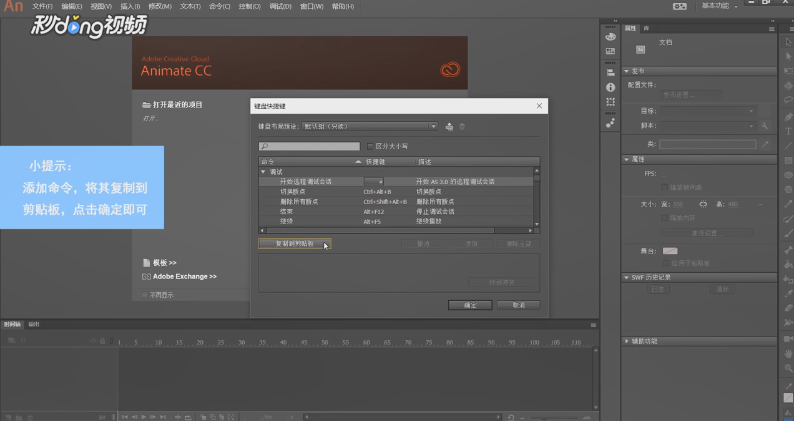This screenshot has width=794, height=421.
Task: Select the Oval tool
Action: tap(788, 175)
